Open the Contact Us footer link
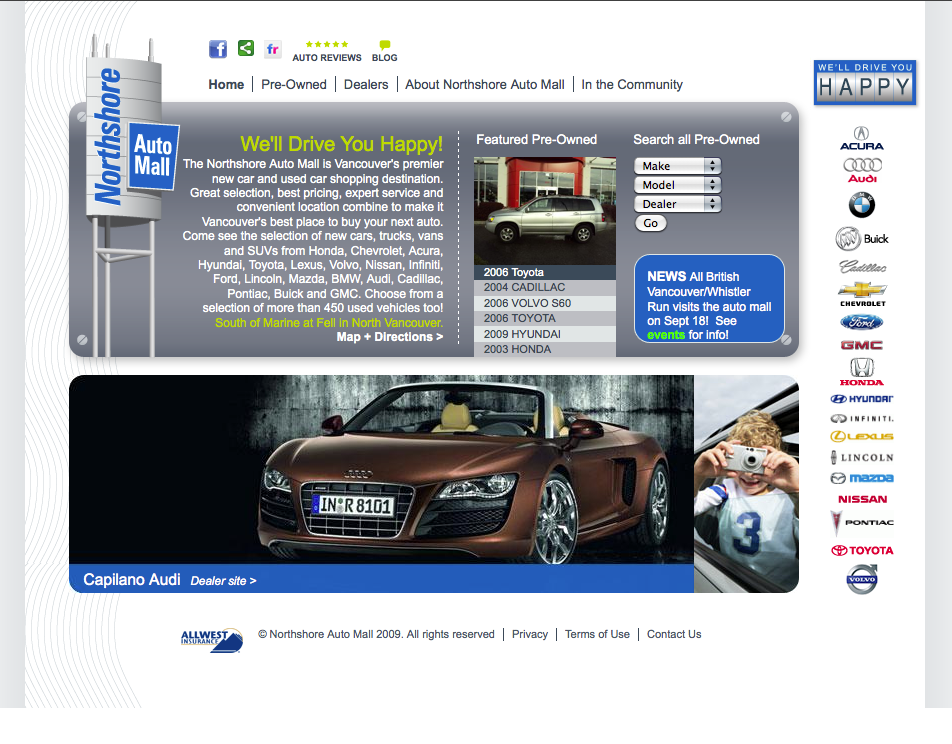952x744 pixels. (x=674, y=634)
